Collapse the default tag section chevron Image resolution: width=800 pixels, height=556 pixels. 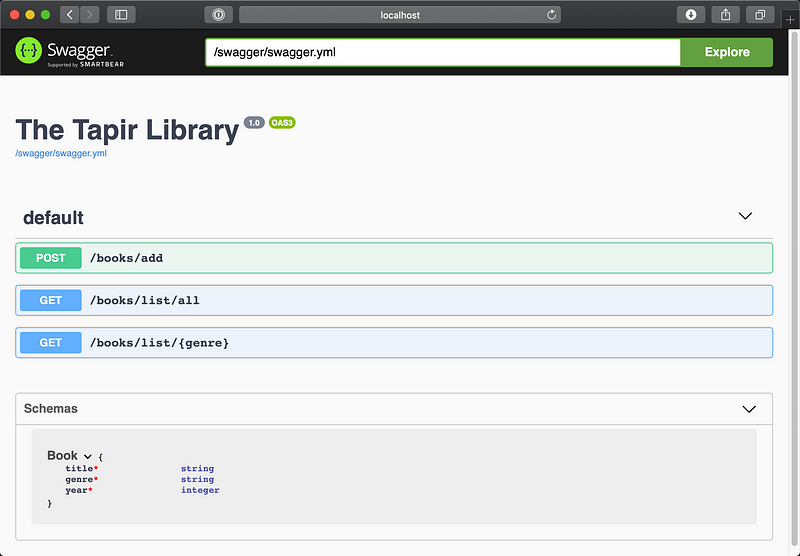click(745, 216)
